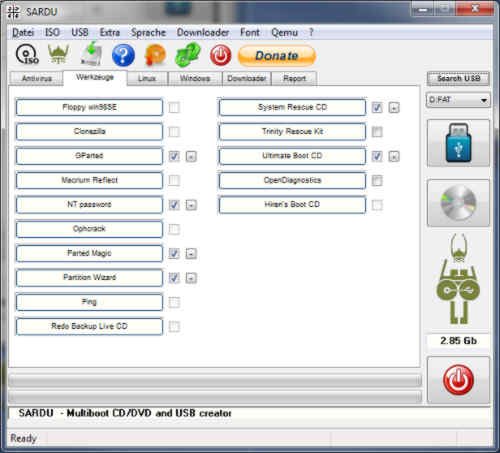Click the plus box next to NT password
Screen dimensions: 500x453
coord(191,205)
